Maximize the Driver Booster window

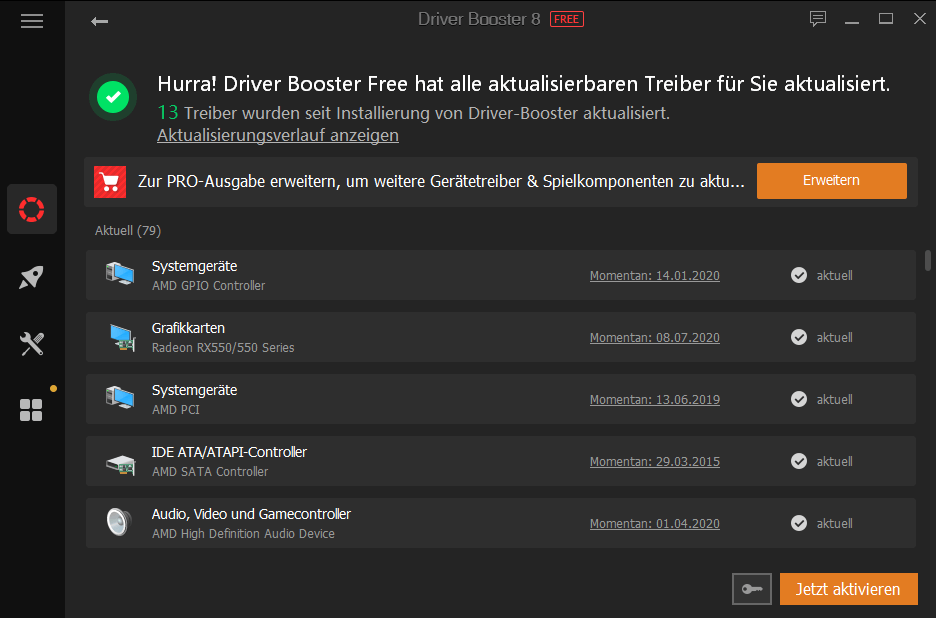click(886, 19)
